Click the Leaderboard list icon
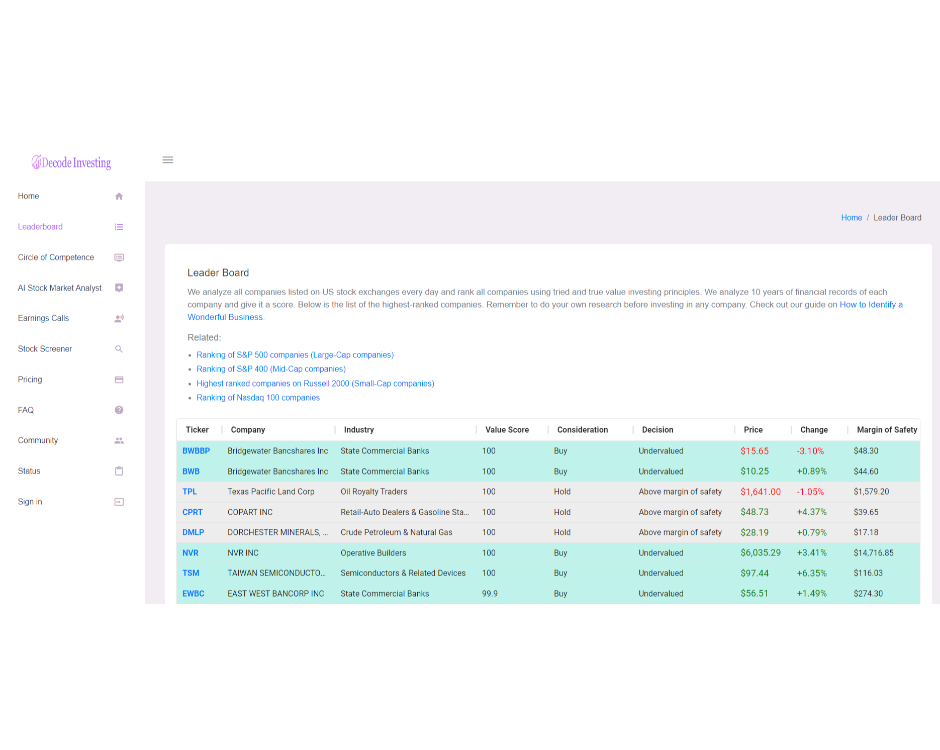Image resolution: width=940 pixels, height=750 pixels. pos(119,227)
